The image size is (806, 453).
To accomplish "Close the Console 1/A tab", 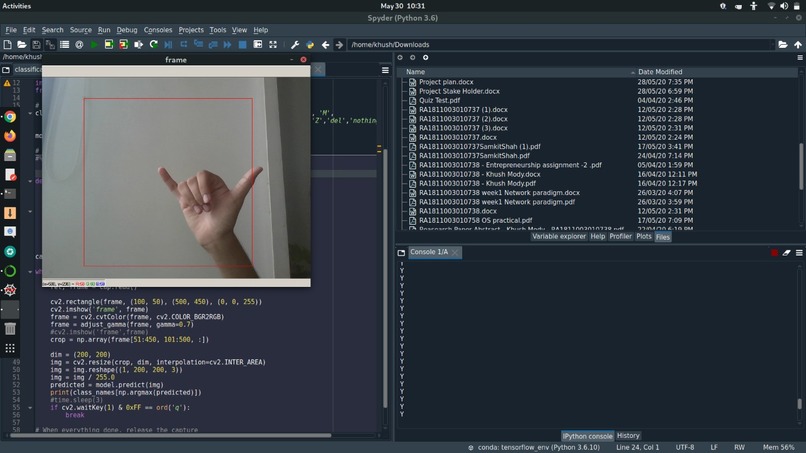I will point(455,252).
